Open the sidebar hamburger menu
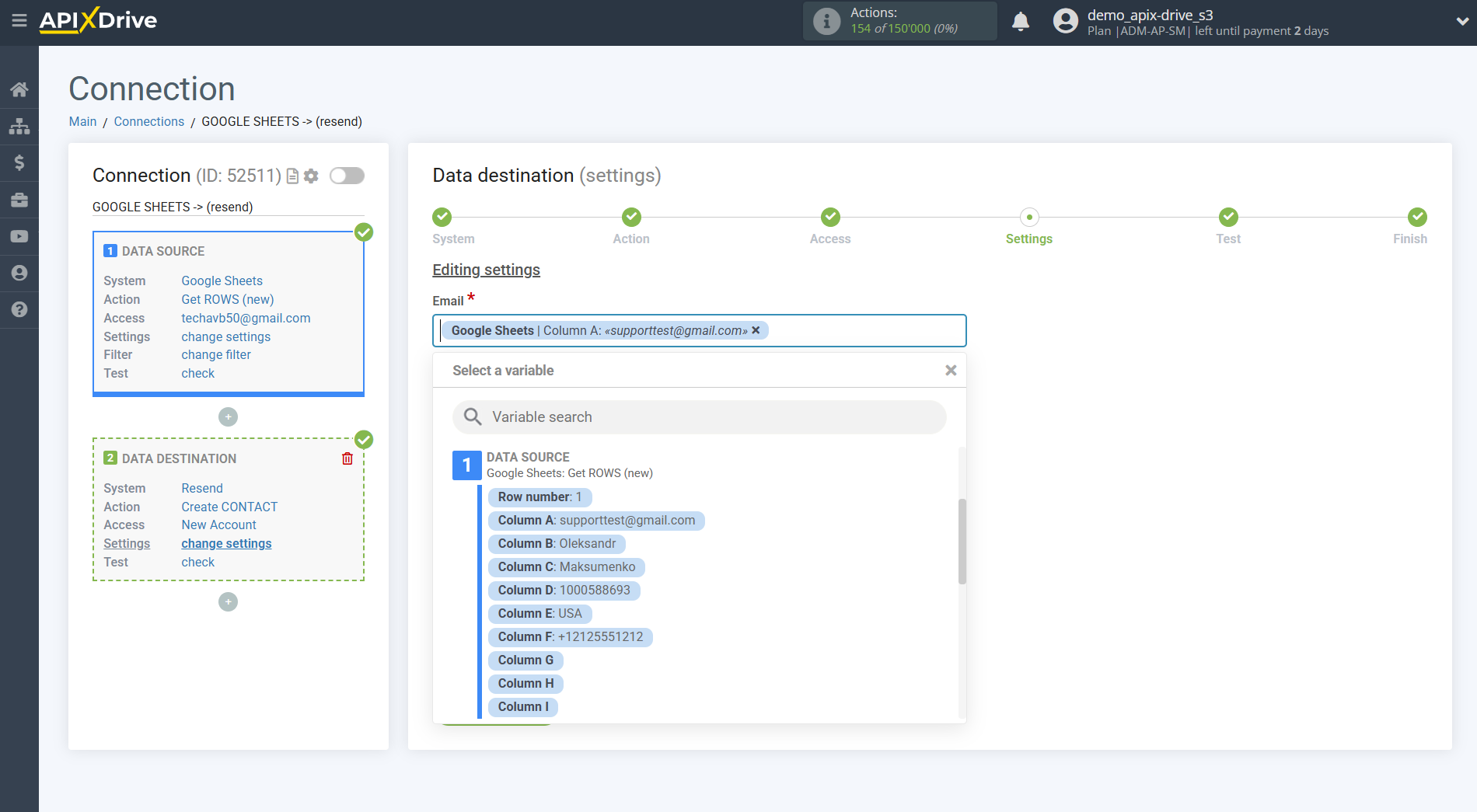 pos(19,21)
